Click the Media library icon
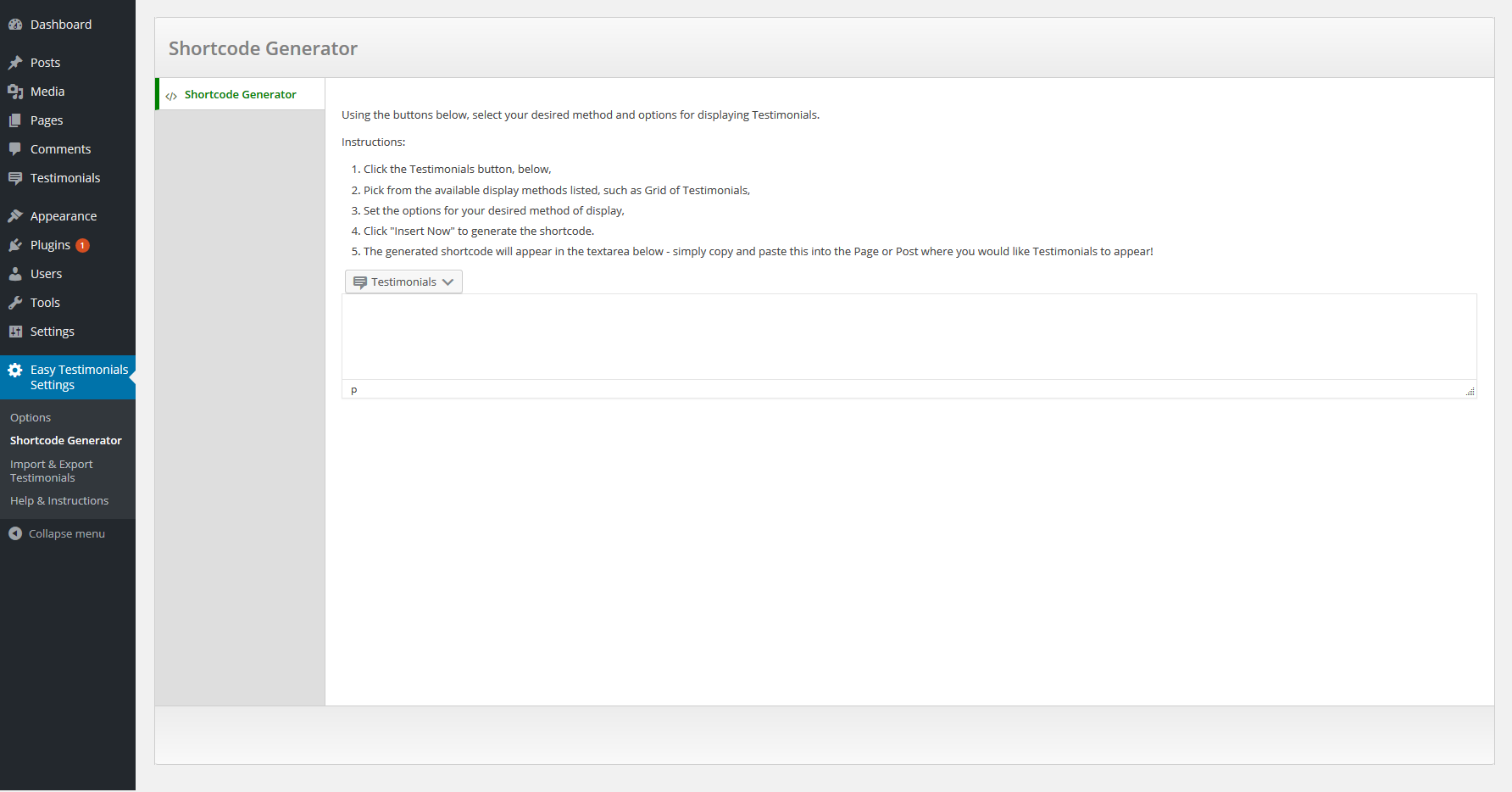Screen dimensions: 1512x792 pyautogui.click(x=15, y=92)
